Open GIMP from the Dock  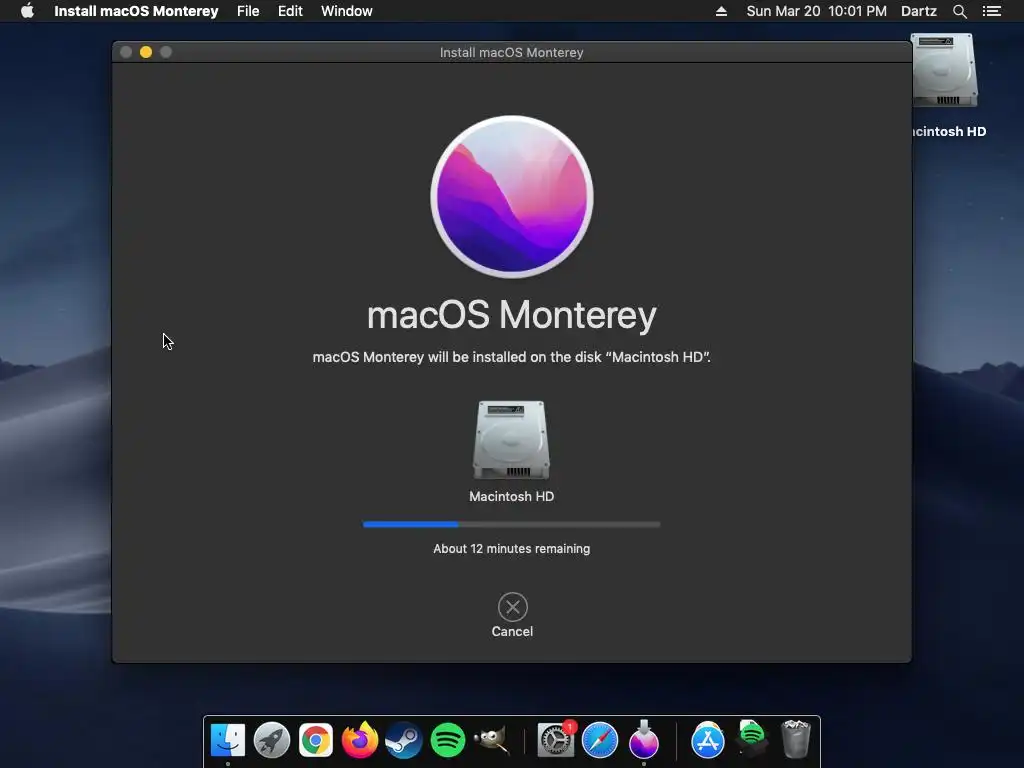[491, 740]
